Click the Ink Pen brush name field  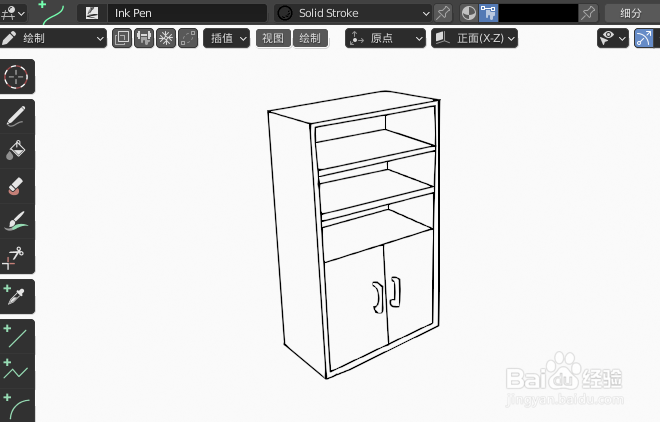point(187,13)
